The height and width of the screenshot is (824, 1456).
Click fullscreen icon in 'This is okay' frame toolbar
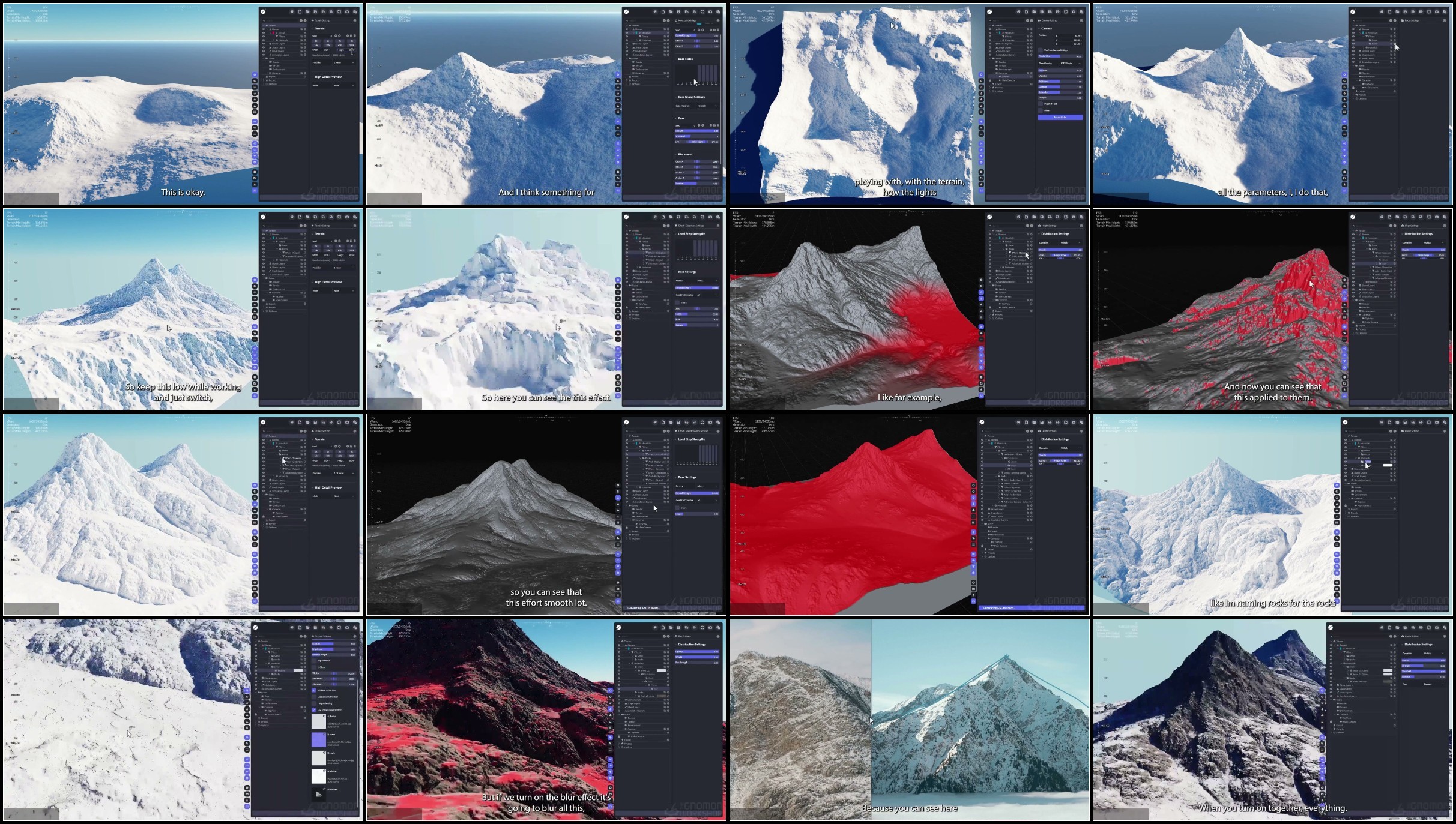coord(339,12)
